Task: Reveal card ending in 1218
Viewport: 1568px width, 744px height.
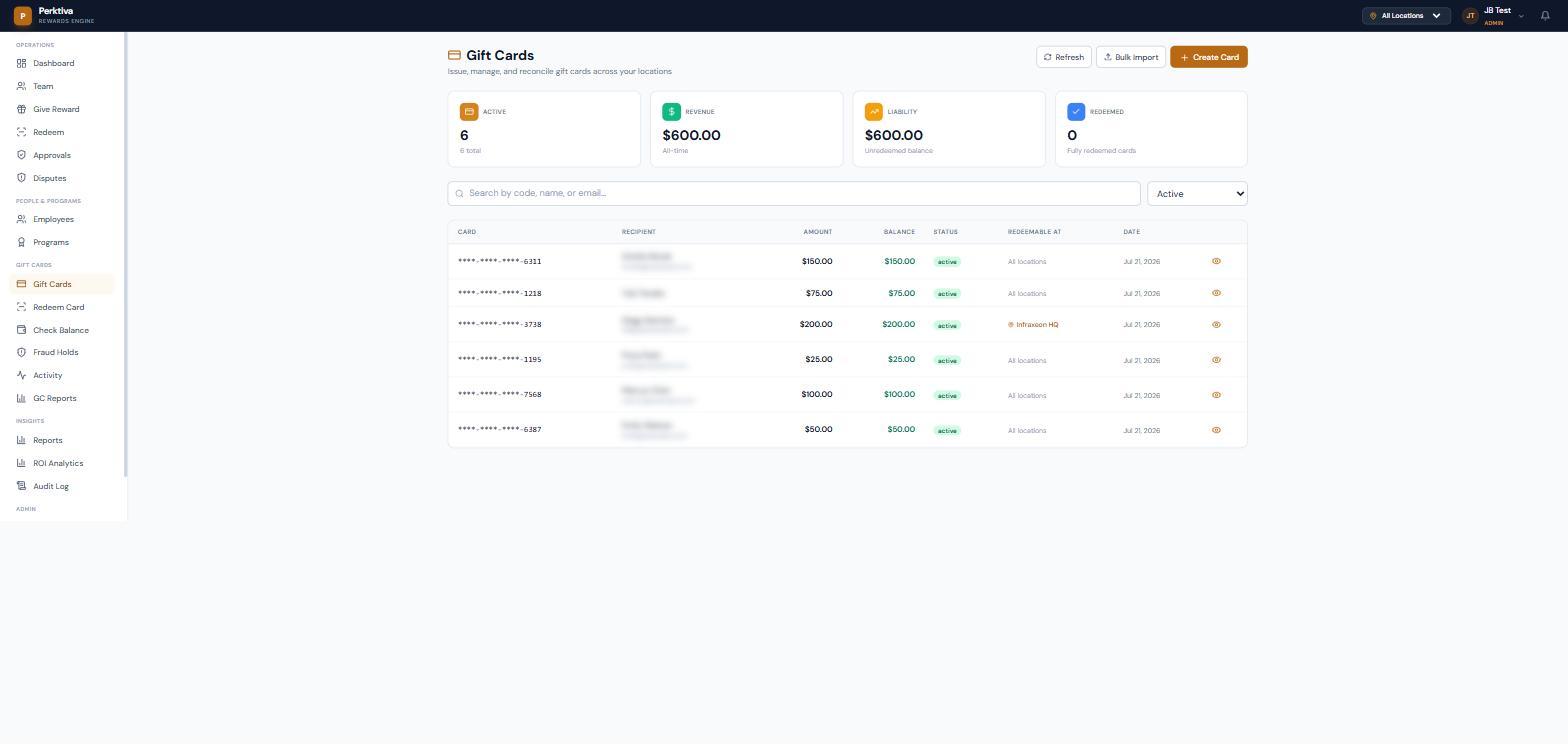Action: (1216, 293)
